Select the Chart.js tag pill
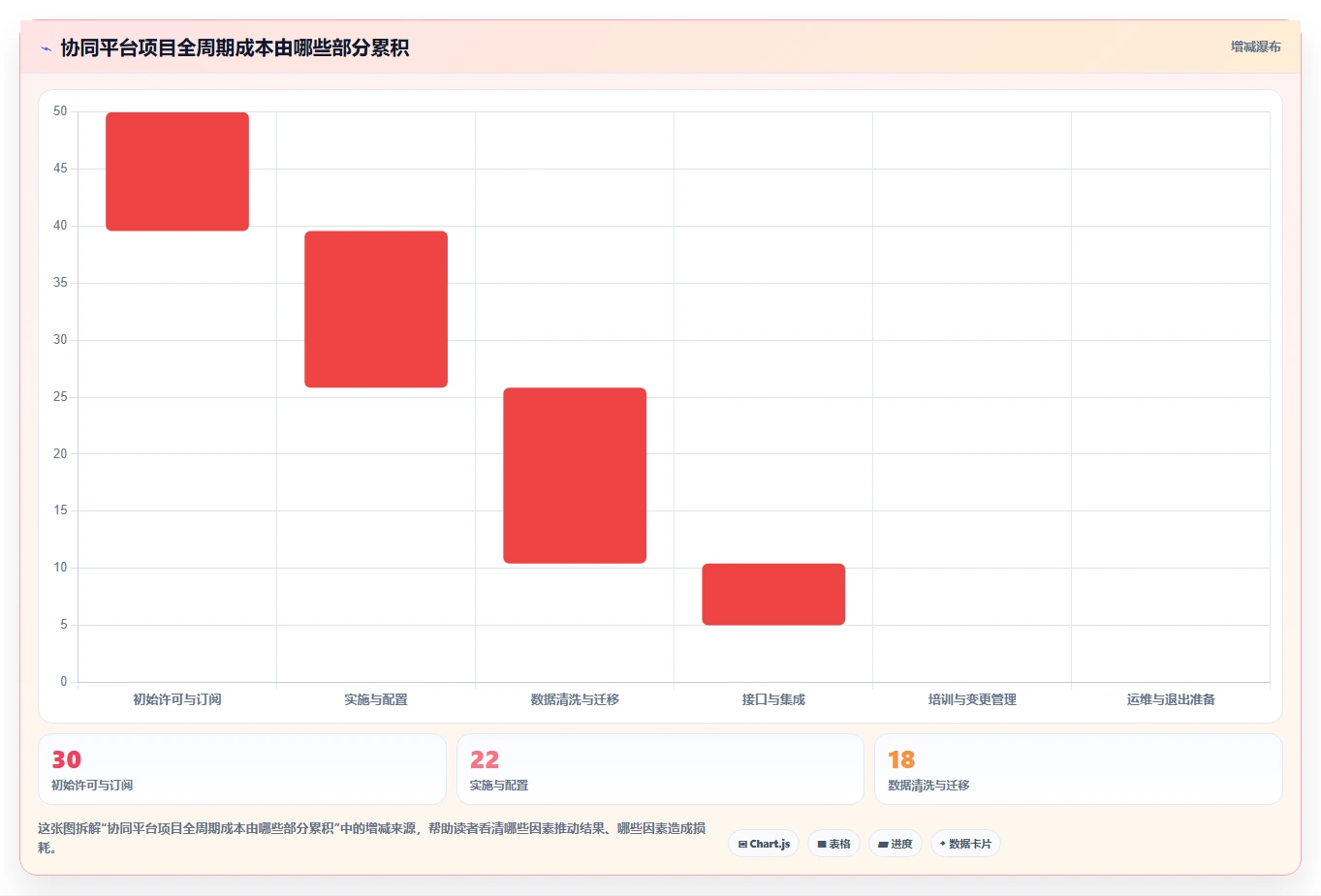This screenshot has width=1321, height=896. point(764,844)
